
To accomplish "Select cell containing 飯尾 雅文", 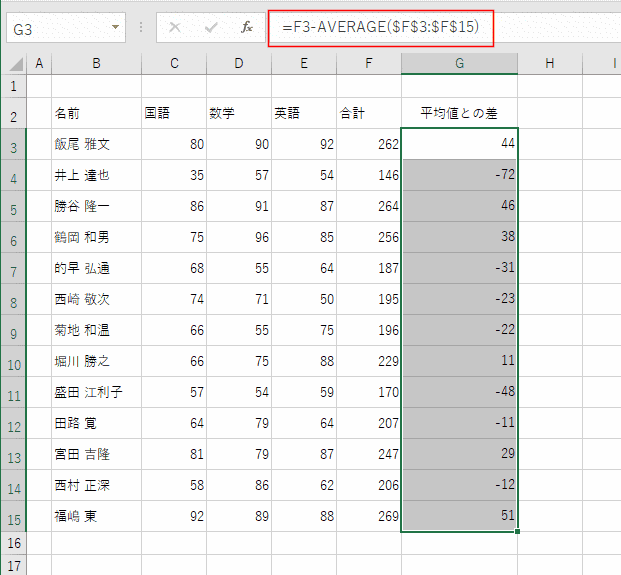I will (96, 144).
